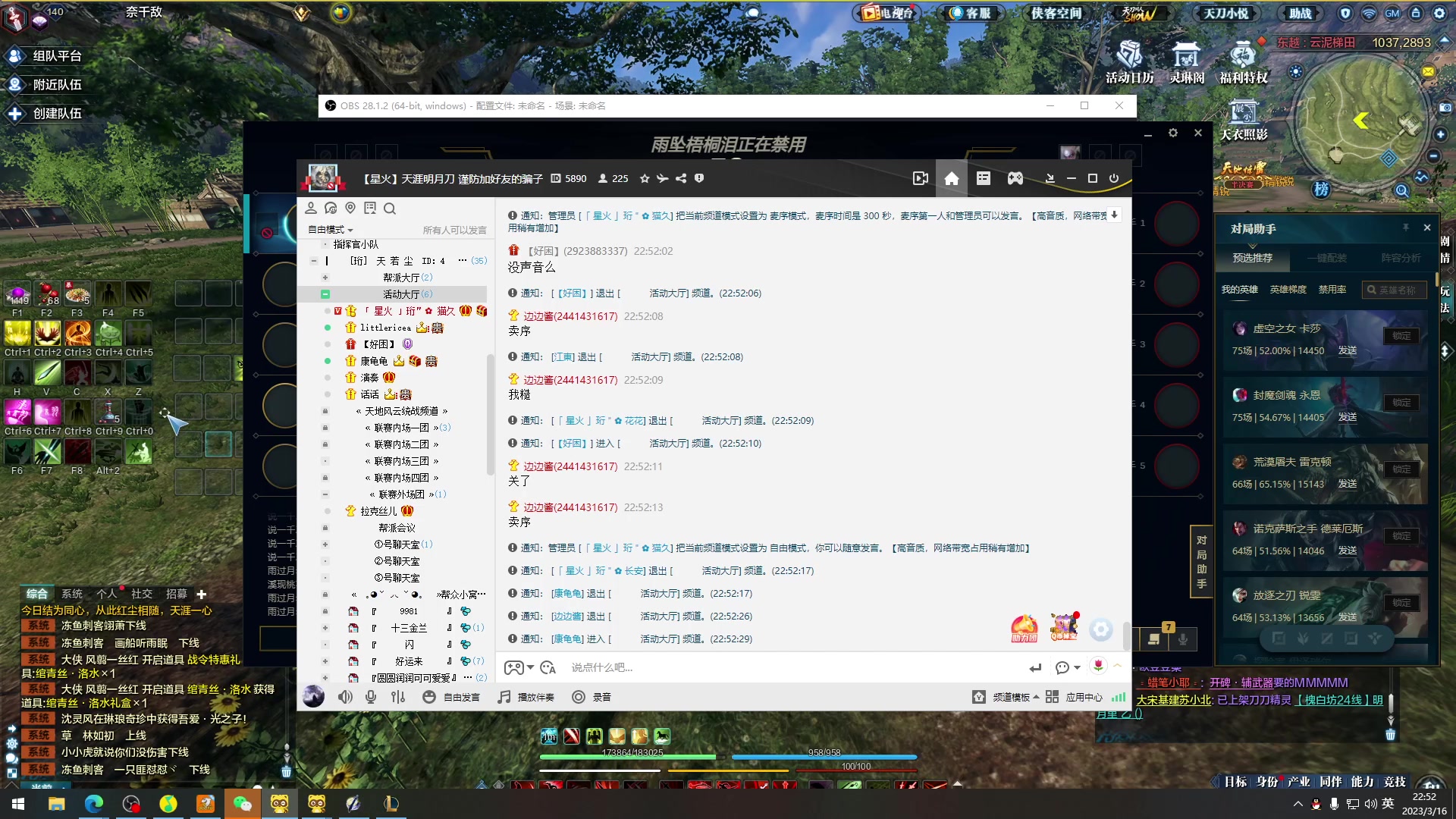Open 天衣照影 icon
Screen dimensions: 1456x819
[x=1244, y=120]
